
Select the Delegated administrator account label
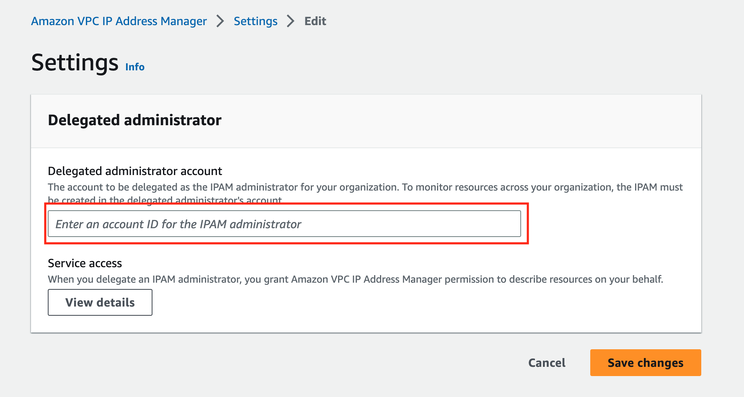point(135,171)
